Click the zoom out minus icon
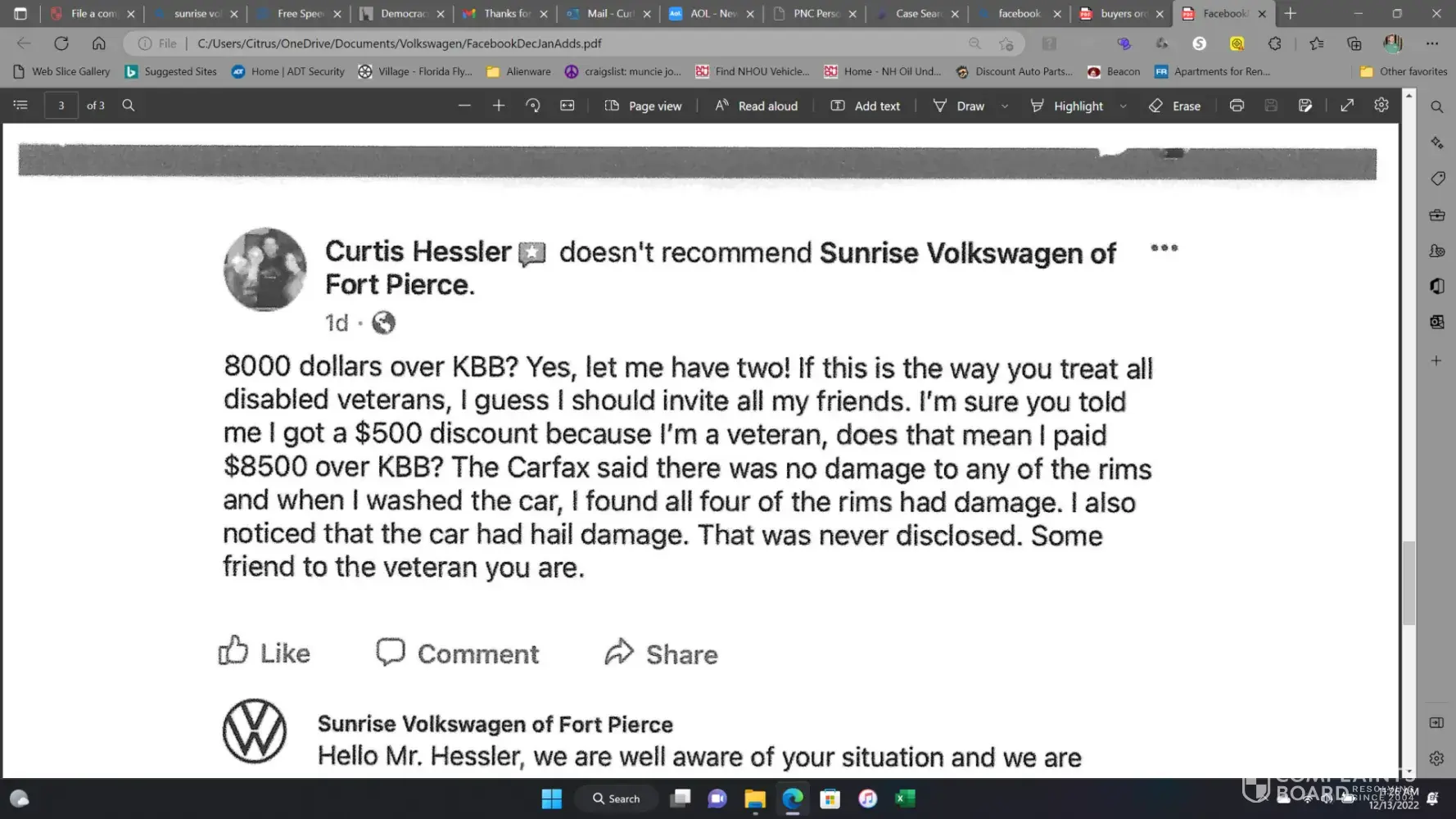The height and width of the screenshot is (819, 1456). point(464,106)
